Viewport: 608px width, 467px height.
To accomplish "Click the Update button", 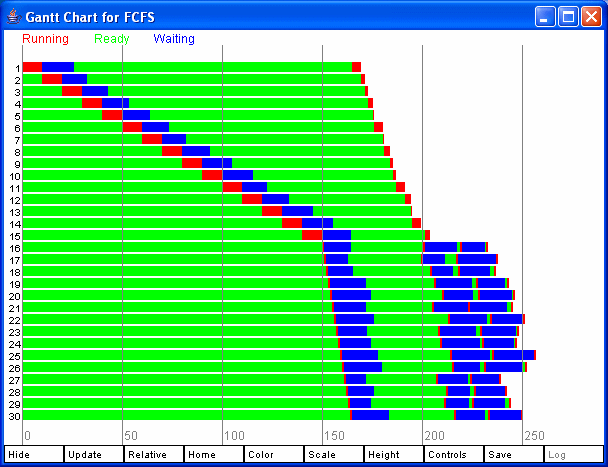I will point(93,454).
